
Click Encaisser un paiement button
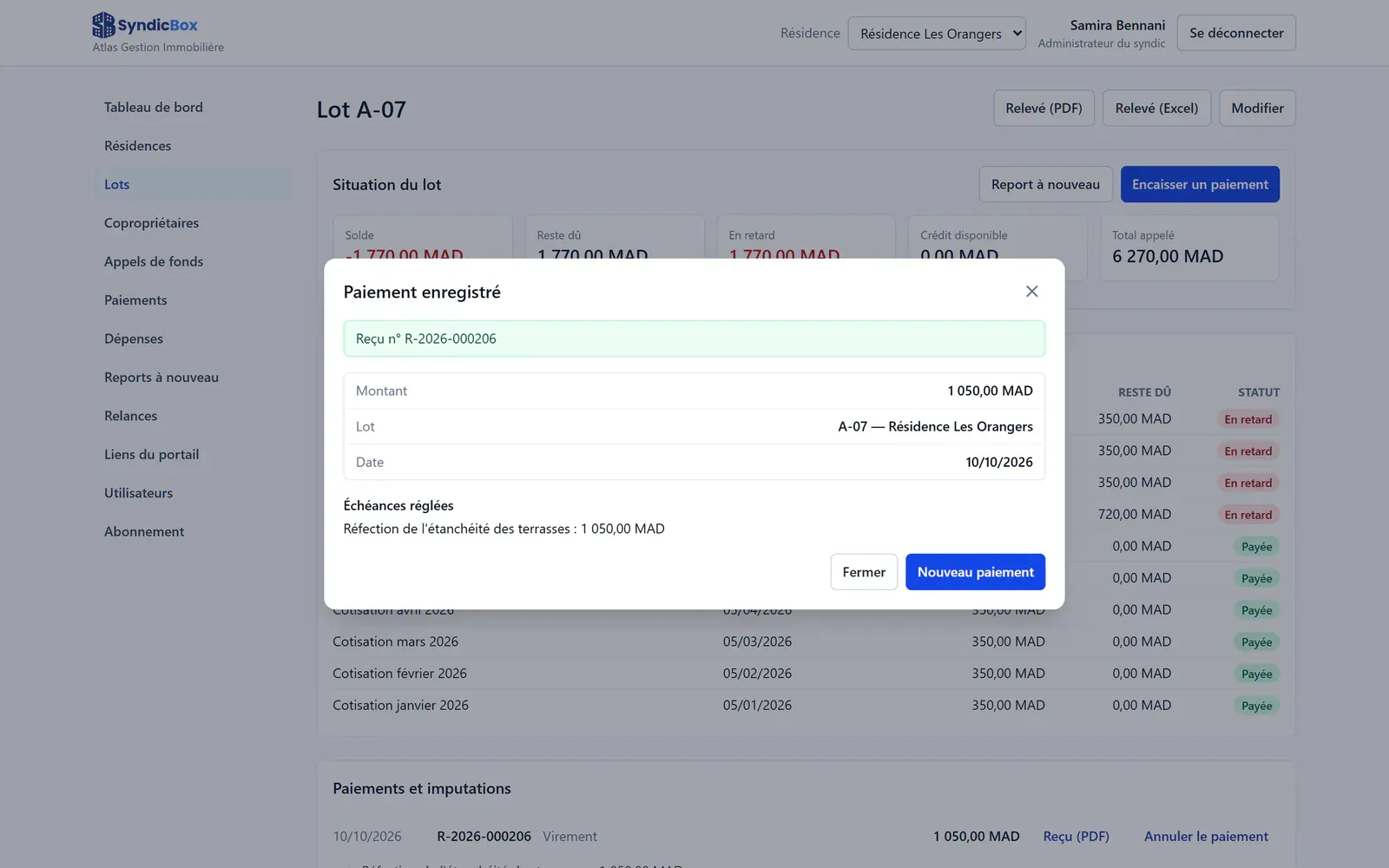(1200, 185)
